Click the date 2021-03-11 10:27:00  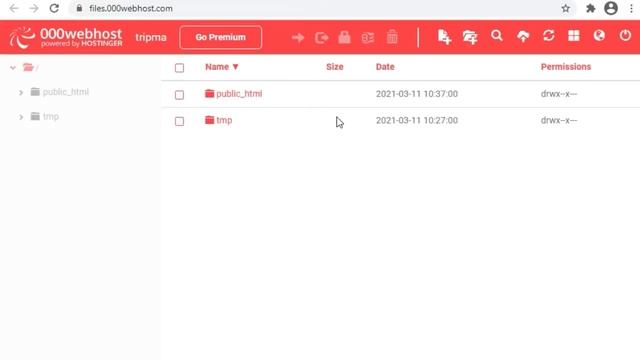pyautogui.click(x=417, y=120)
